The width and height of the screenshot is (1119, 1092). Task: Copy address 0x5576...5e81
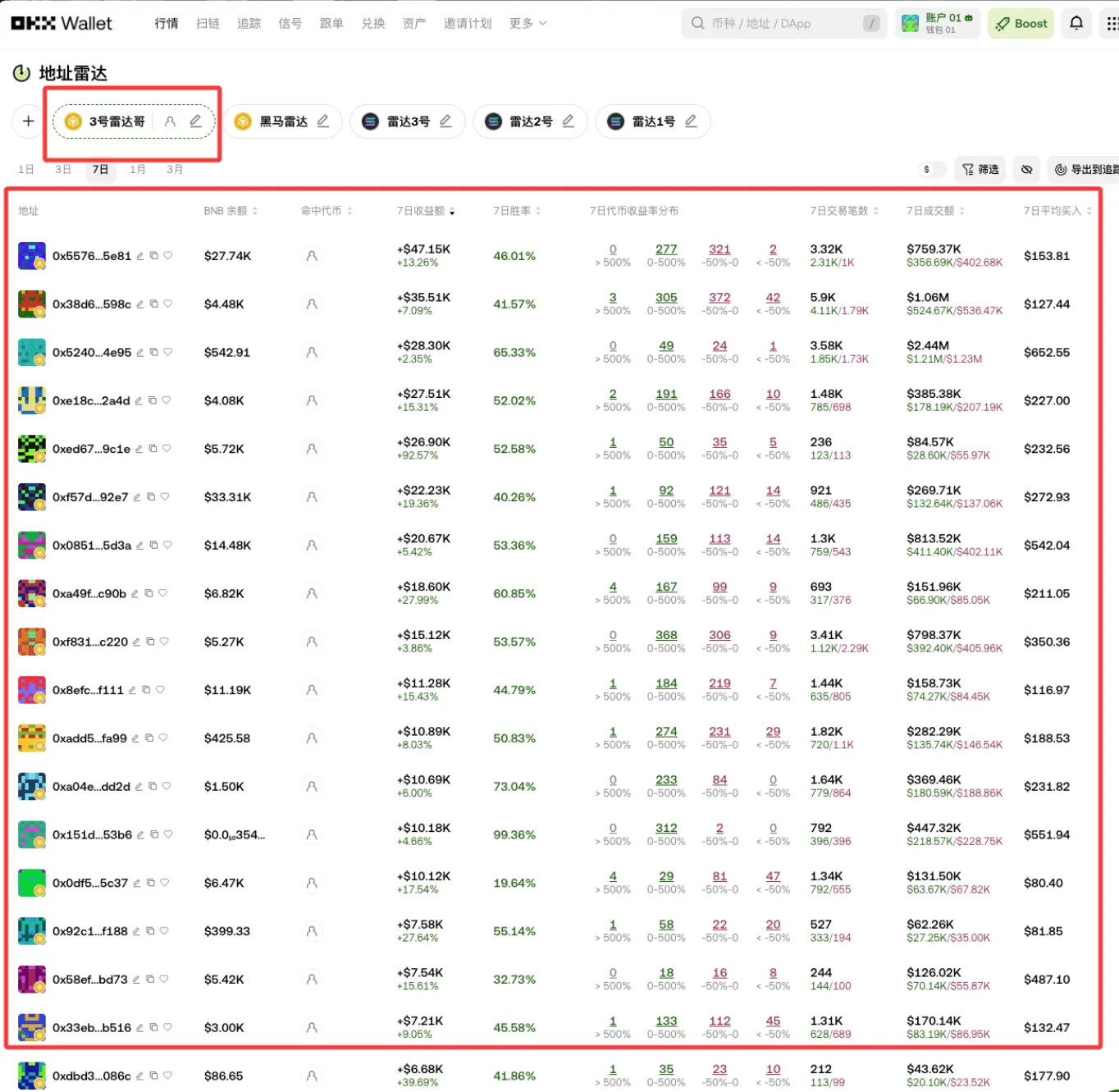153,256
